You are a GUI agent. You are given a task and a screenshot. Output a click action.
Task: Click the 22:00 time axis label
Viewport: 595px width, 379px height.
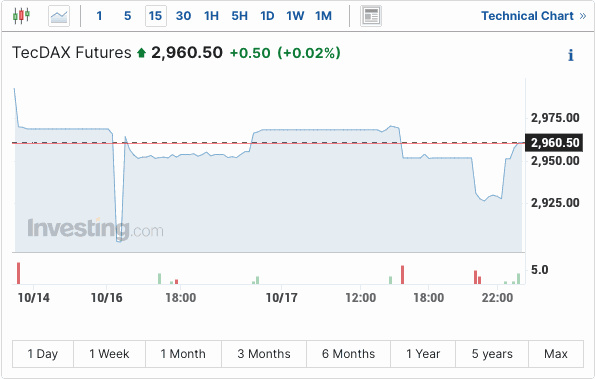(497, 298)
